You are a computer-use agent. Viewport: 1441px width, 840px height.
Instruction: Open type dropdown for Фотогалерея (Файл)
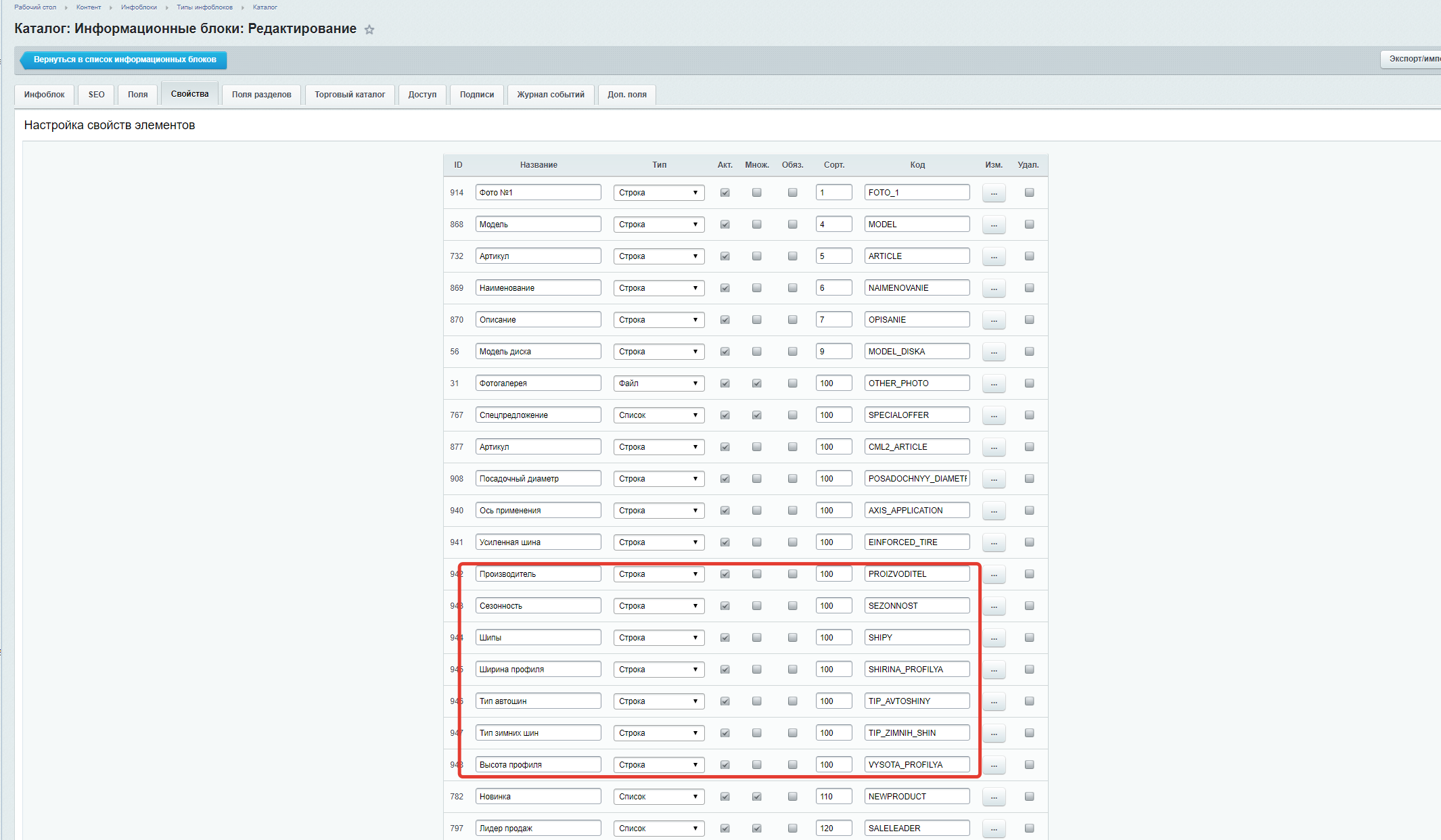tap(659, 383)
